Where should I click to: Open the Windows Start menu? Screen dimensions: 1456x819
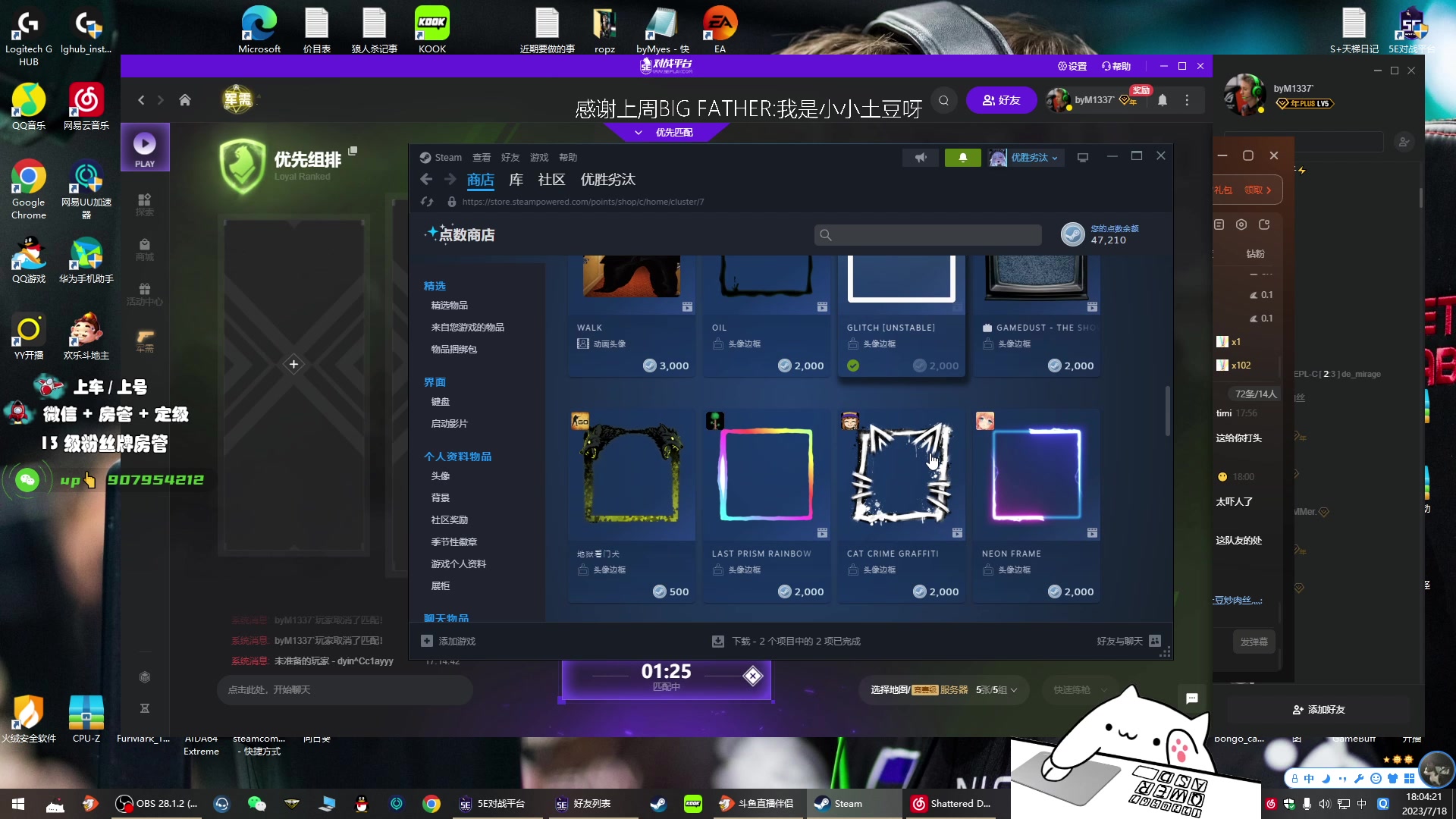18,804
